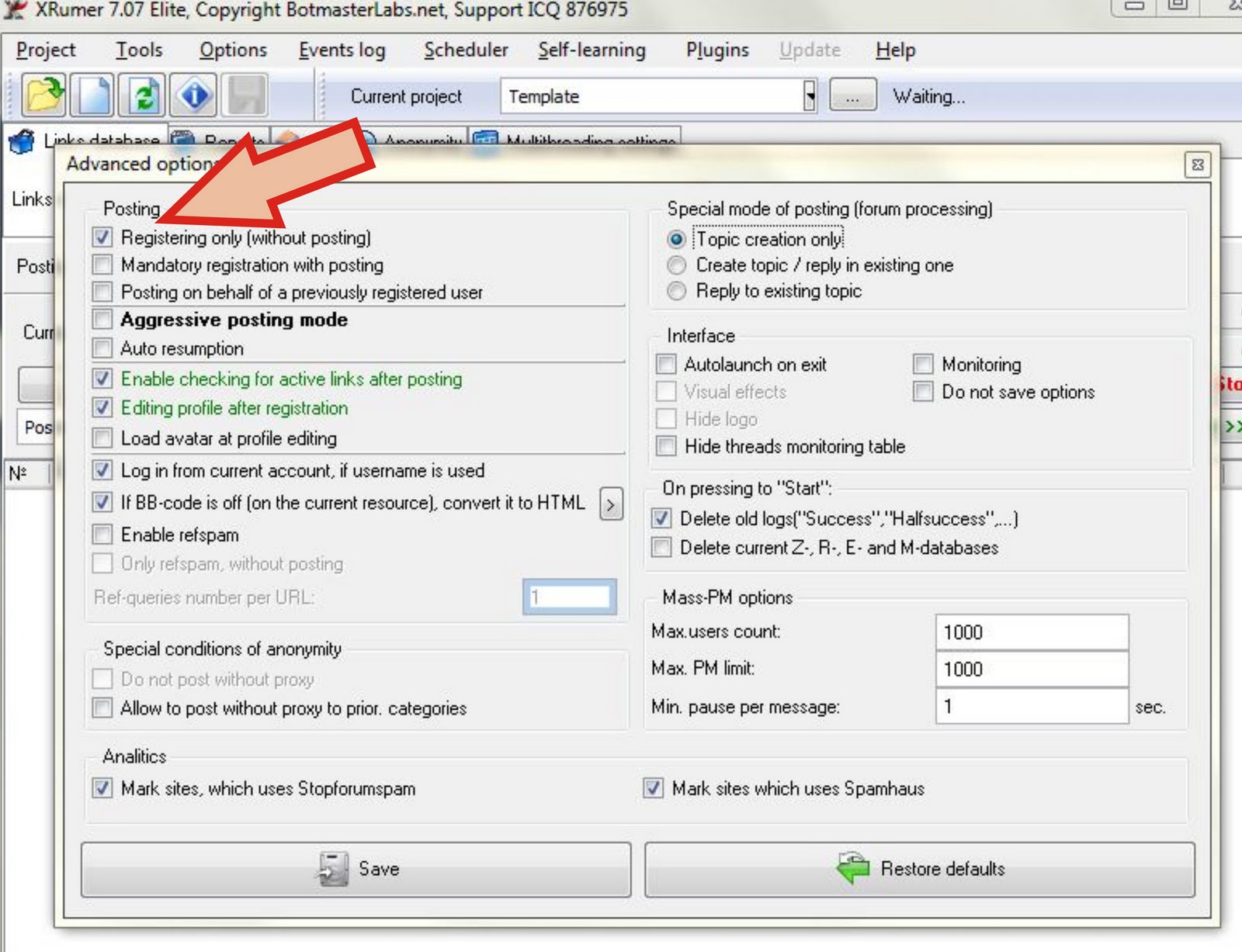This screenshot has height=952, width=1242.
Task: Check Hide threads monitoring table
Action: click(666, 446)
